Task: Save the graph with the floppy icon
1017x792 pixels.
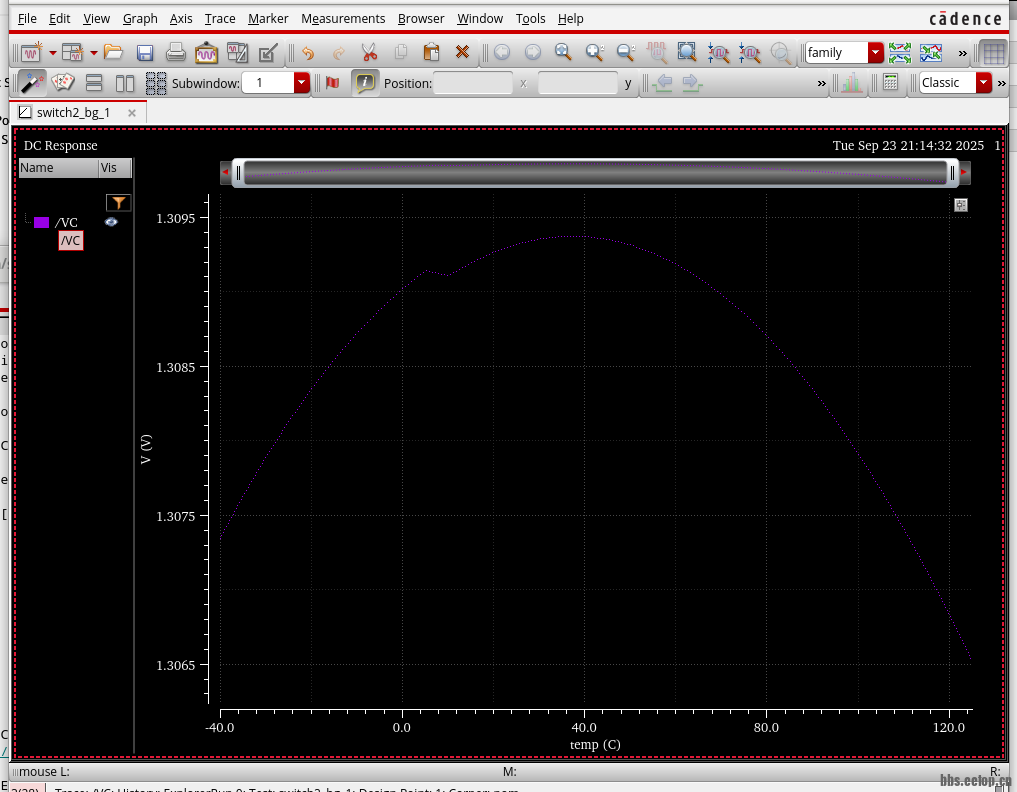Action: point(145,53)
